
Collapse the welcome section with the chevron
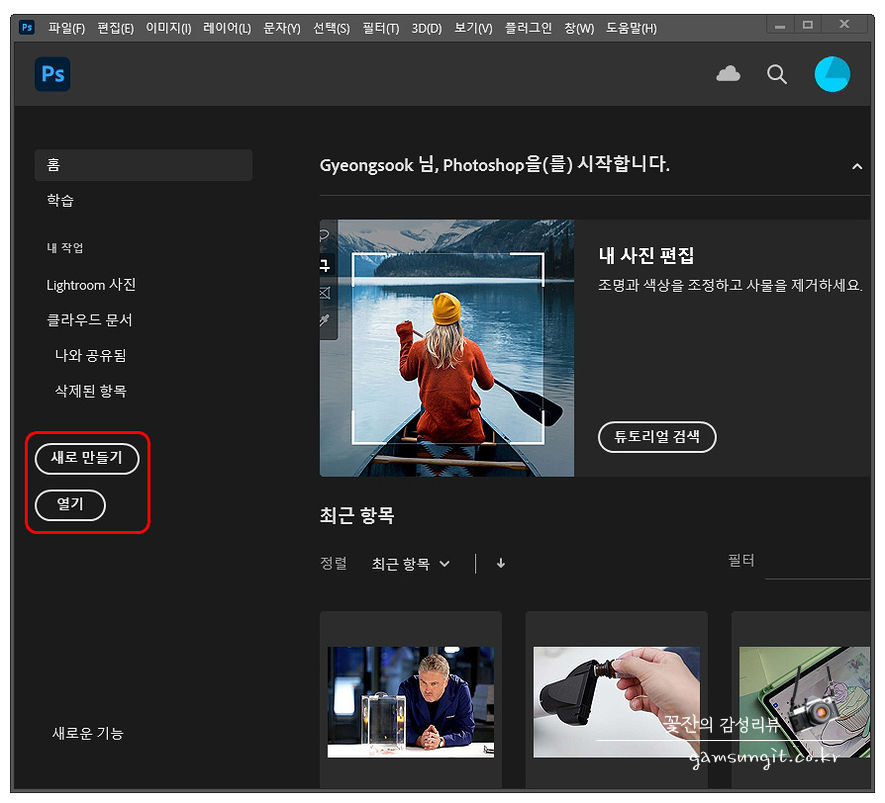click(857, 166)
